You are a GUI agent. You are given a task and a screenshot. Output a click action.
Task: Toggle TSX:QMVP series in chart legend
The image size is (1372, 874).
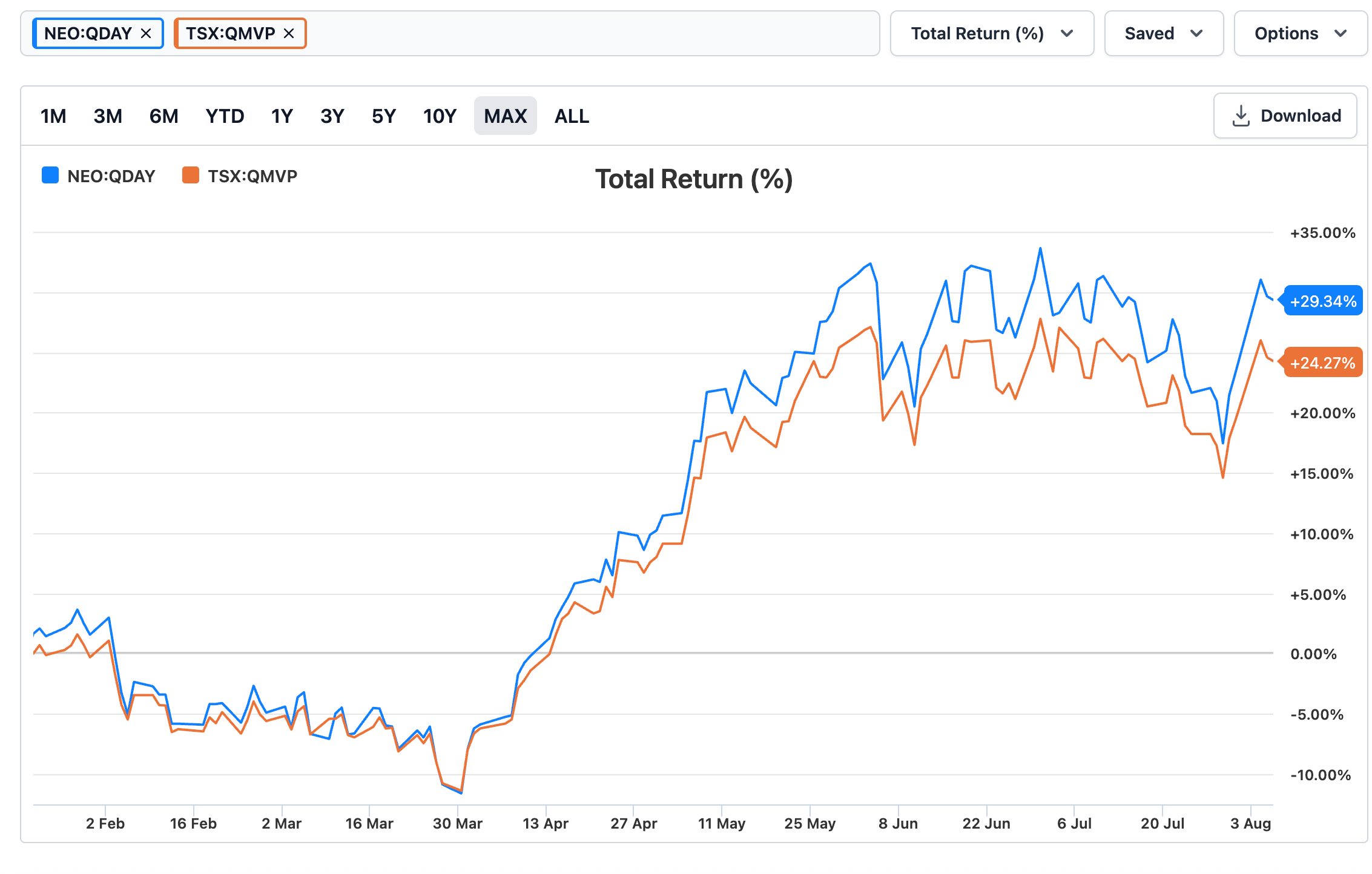click(240, 176)
